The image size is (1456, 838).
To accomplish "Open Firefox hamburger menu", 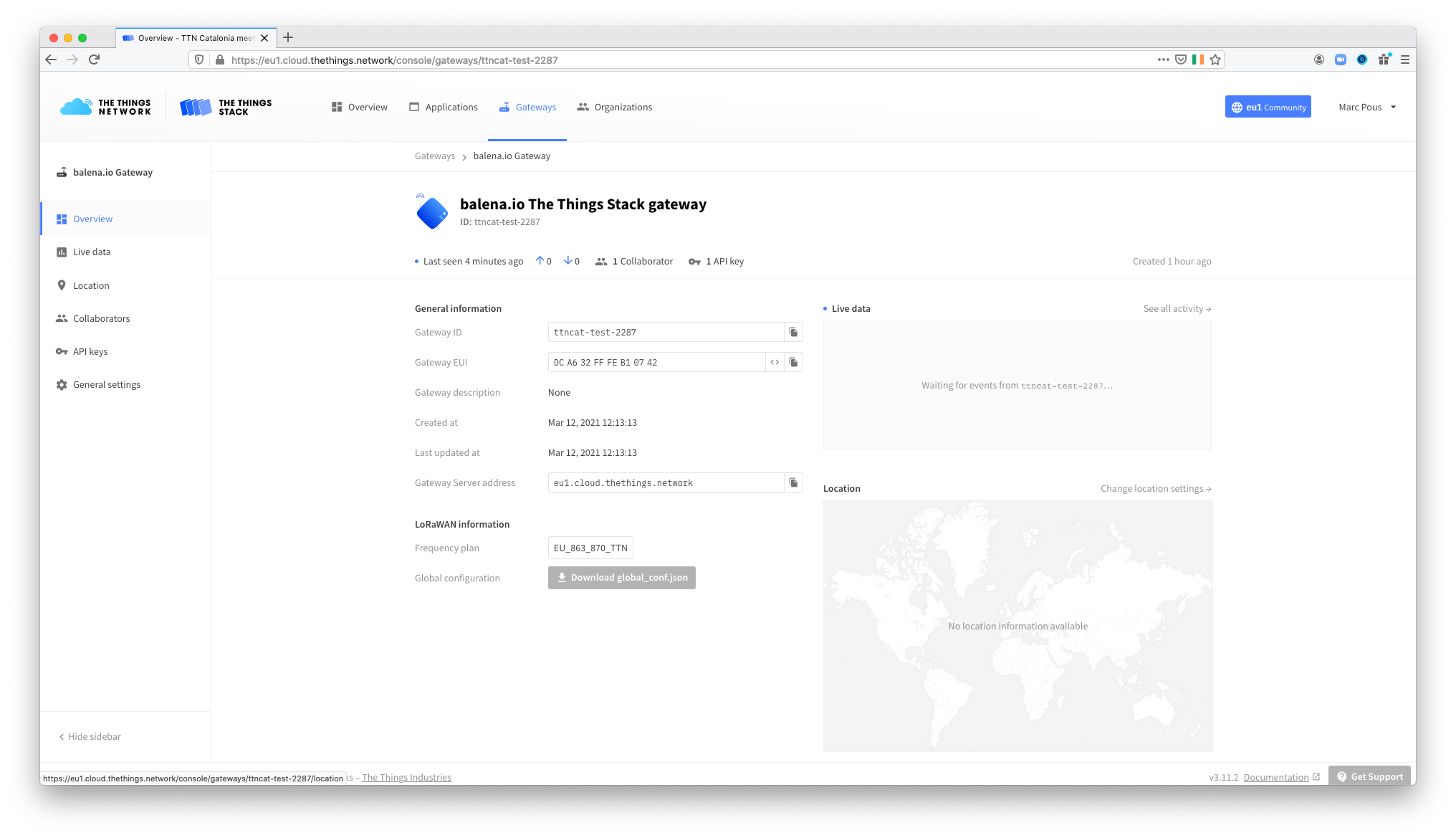I will [x=1405, y=59].
